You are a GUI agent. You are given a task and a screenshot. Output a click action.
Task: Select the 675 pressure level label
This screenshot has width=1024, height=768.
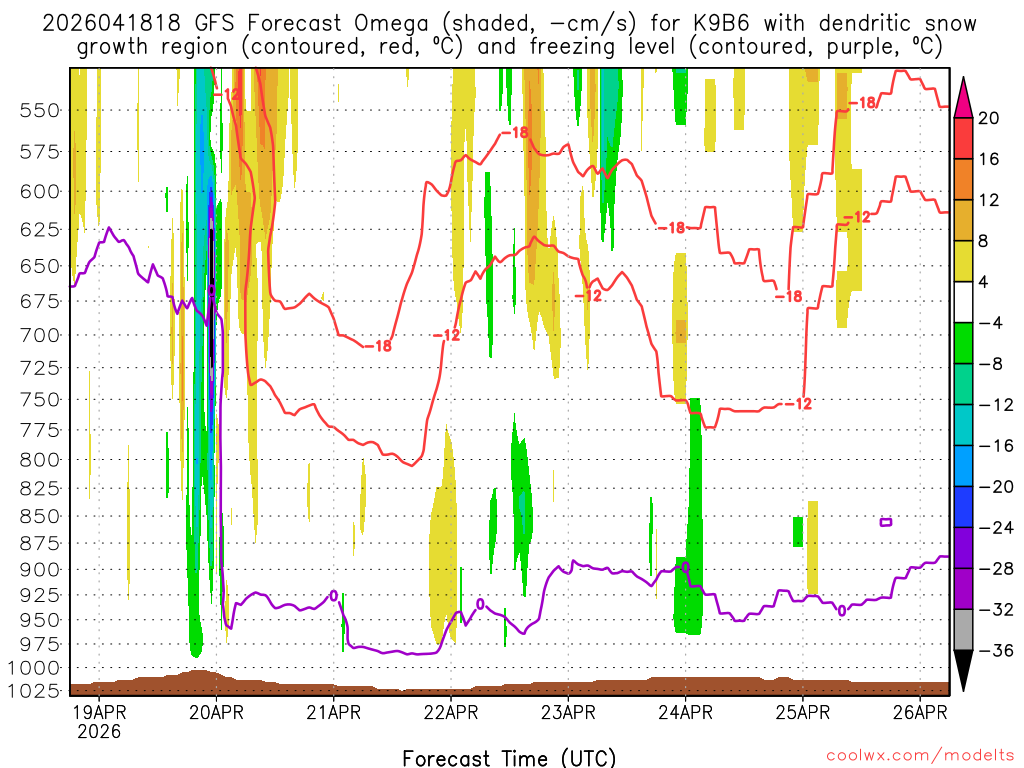(x=40, y=302)
